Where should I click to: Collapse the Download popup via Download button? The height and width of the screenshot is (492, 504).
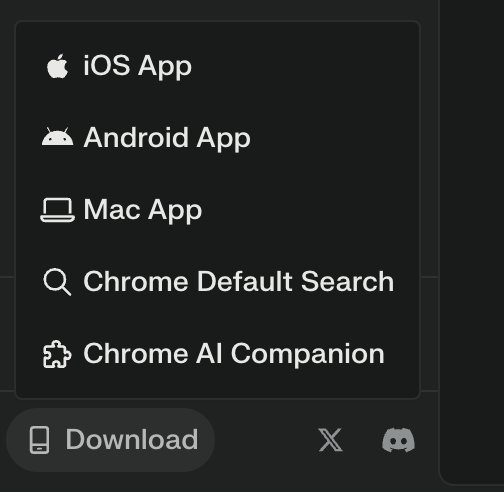(x=110, y=440)
